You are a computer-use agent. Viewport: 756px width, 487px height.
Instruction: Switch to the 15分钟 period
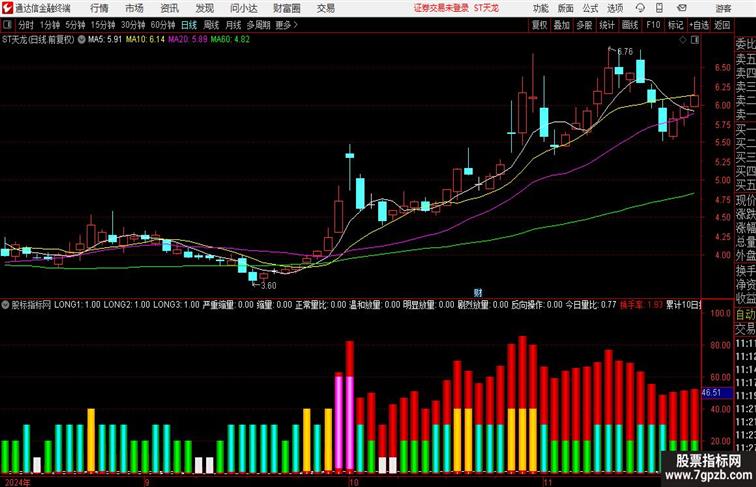click(103, 25)
